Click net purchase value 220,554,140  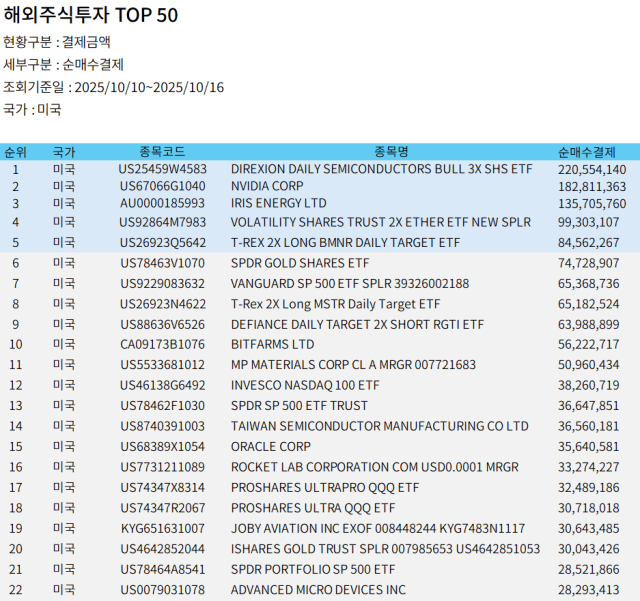click(592, 170)
